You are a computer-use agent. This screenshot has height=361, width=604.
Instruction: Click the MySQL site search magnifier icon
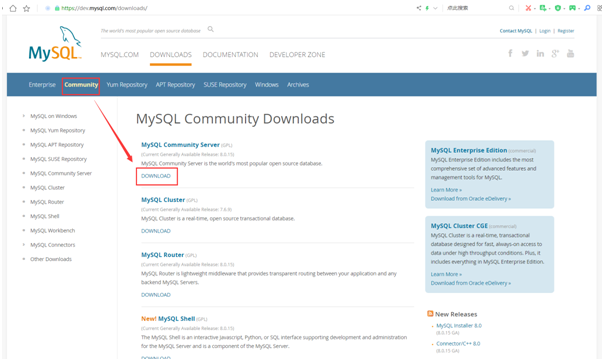pos(211,29)
